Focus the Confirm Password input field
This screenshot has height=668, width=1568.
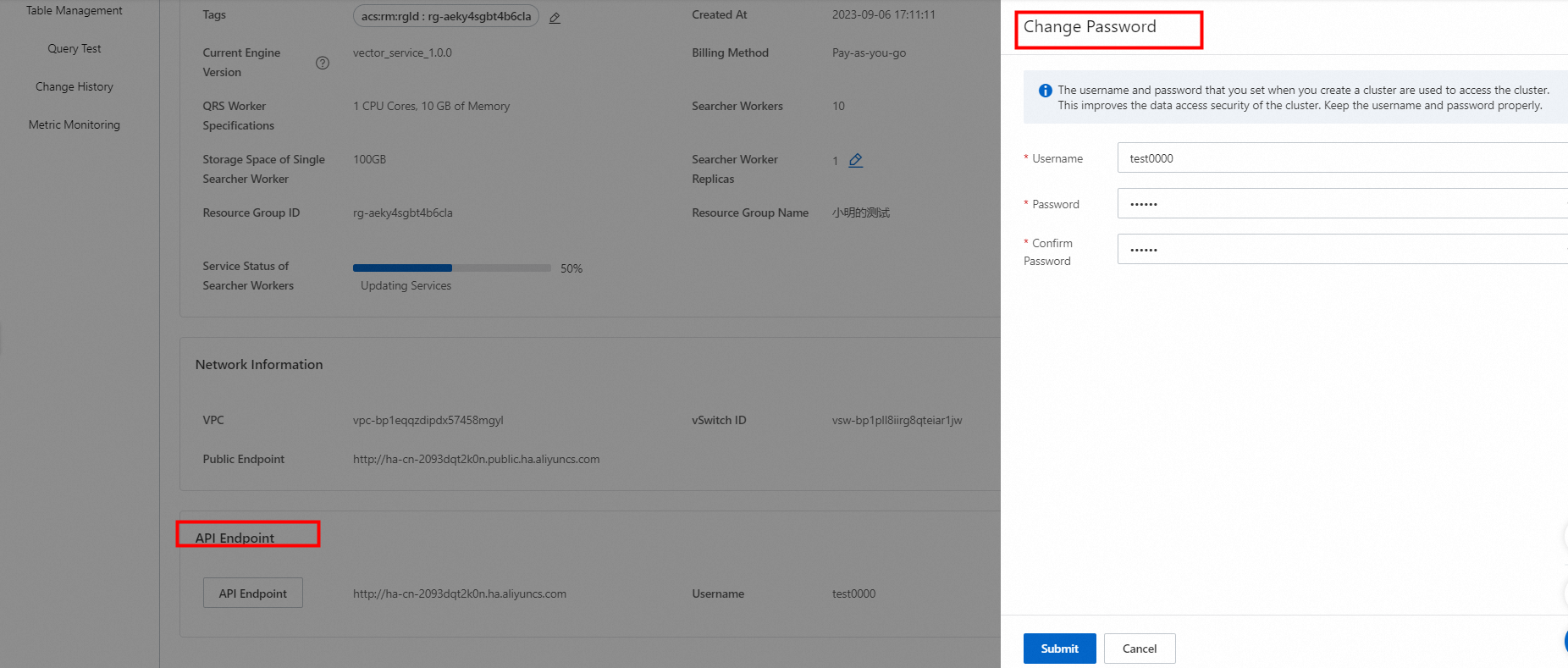tap(1343, 250)
